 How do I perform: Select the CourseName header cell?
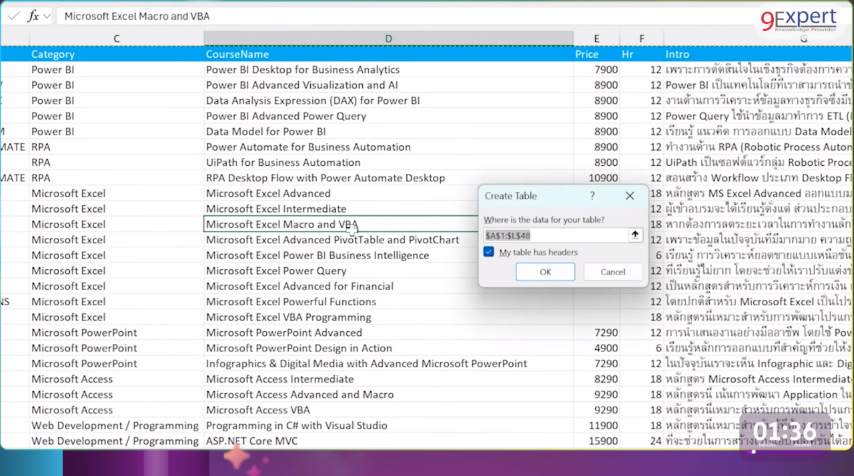coord(238,54)
